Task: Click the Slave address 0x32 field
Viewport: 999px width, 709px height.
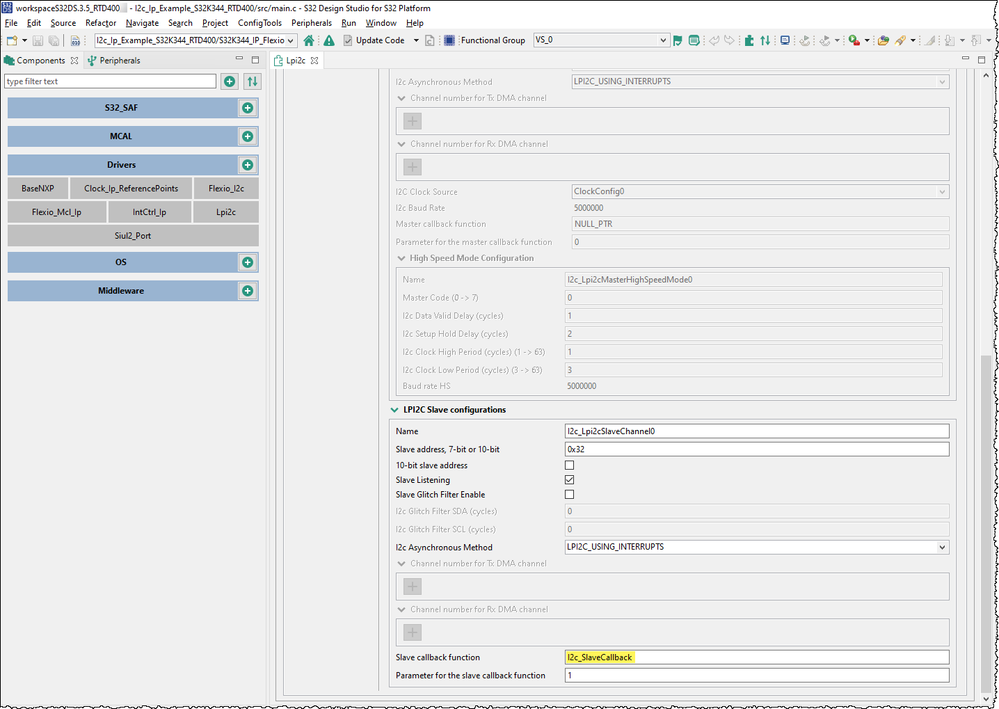Action: pyautogui.click(x=757, y=449)
